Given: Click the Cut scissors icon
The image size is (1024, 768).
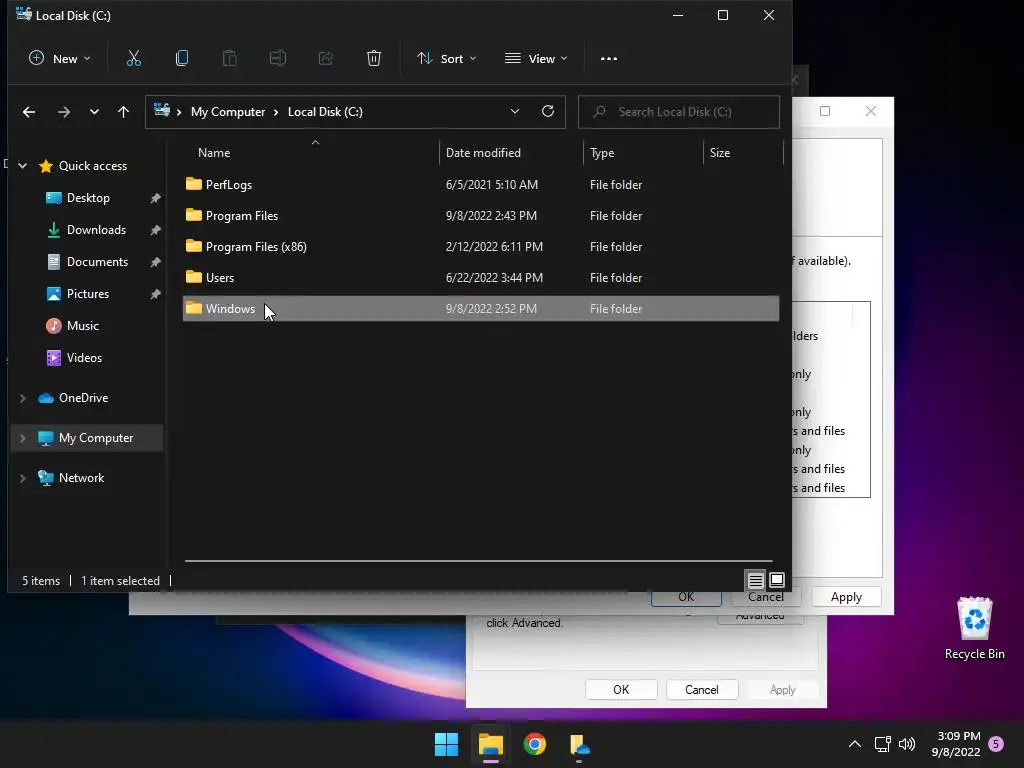Looking at the screenshot, I should click(x=133, y=59).
